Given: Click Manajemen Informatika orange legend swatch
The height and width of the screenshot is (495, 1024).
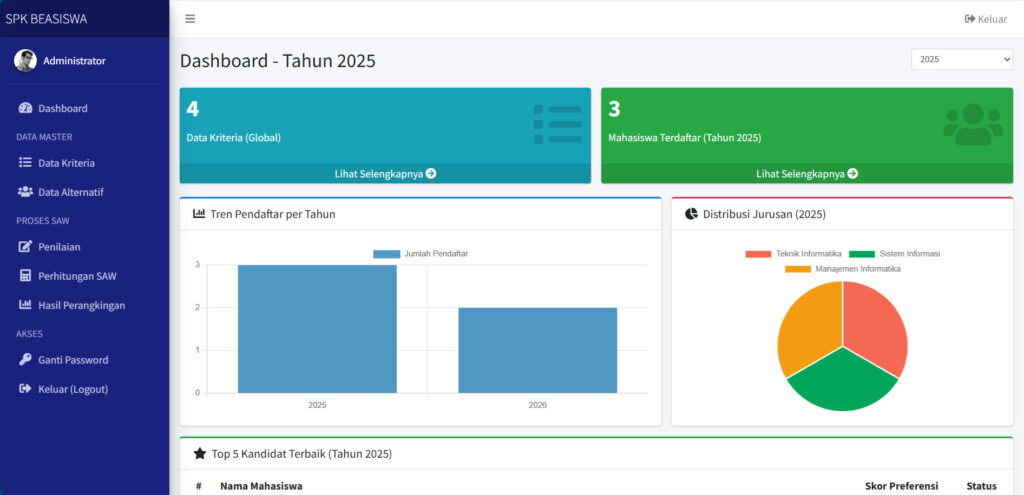Looking at the screenshot, I should 797,269.
